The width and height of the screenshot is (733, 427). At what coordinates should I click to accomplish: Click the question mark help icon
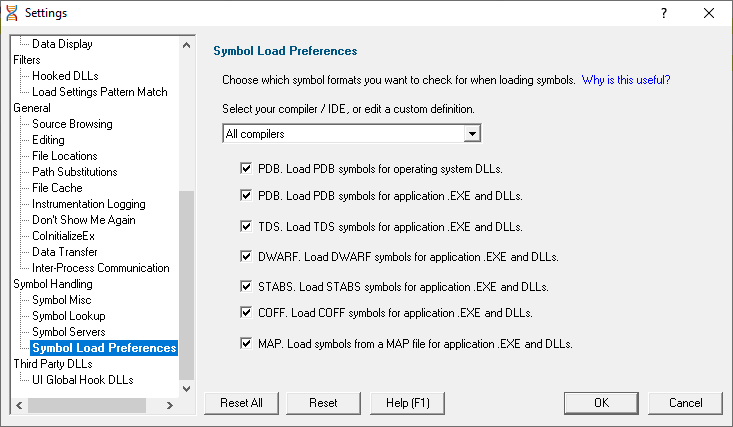click(x=664, y=13)
